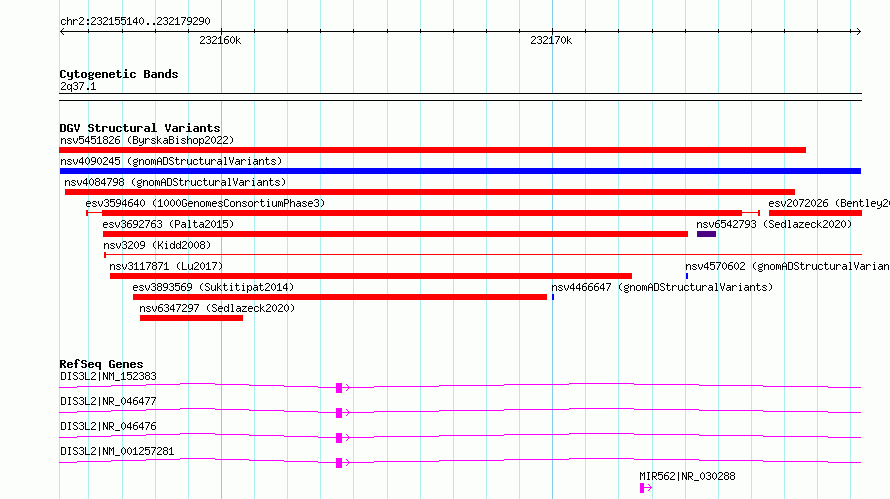Click the ruler's left end arrow
Viewport: 890px width, 499px height.
click(x=62, y=31)
